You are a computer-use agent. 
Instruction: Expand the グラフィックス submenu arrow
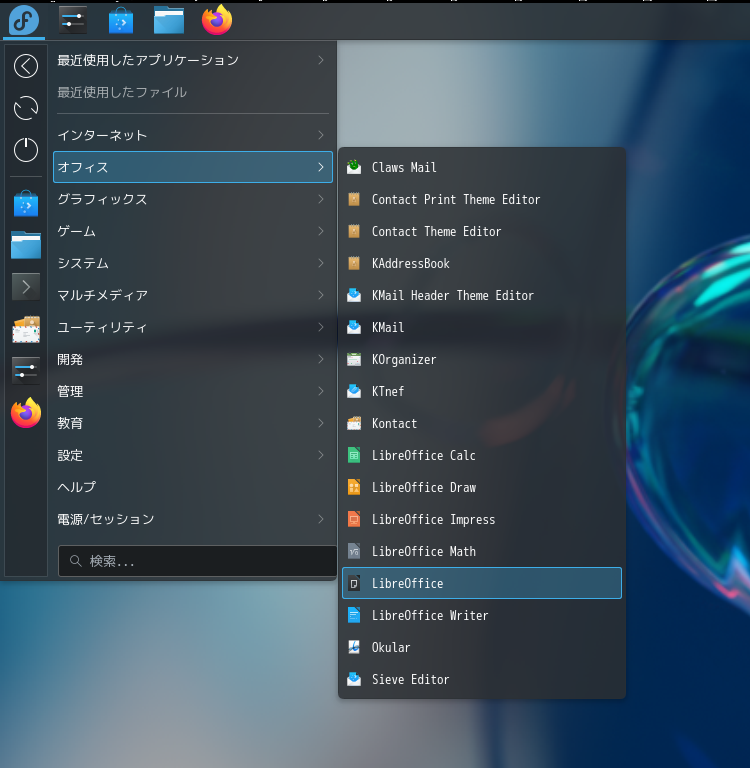(x=321, y=199)
